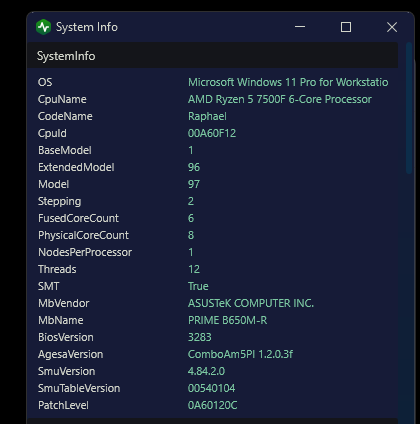Select the BaseModel label
420x424 pixels.
(x=65, y=150)
